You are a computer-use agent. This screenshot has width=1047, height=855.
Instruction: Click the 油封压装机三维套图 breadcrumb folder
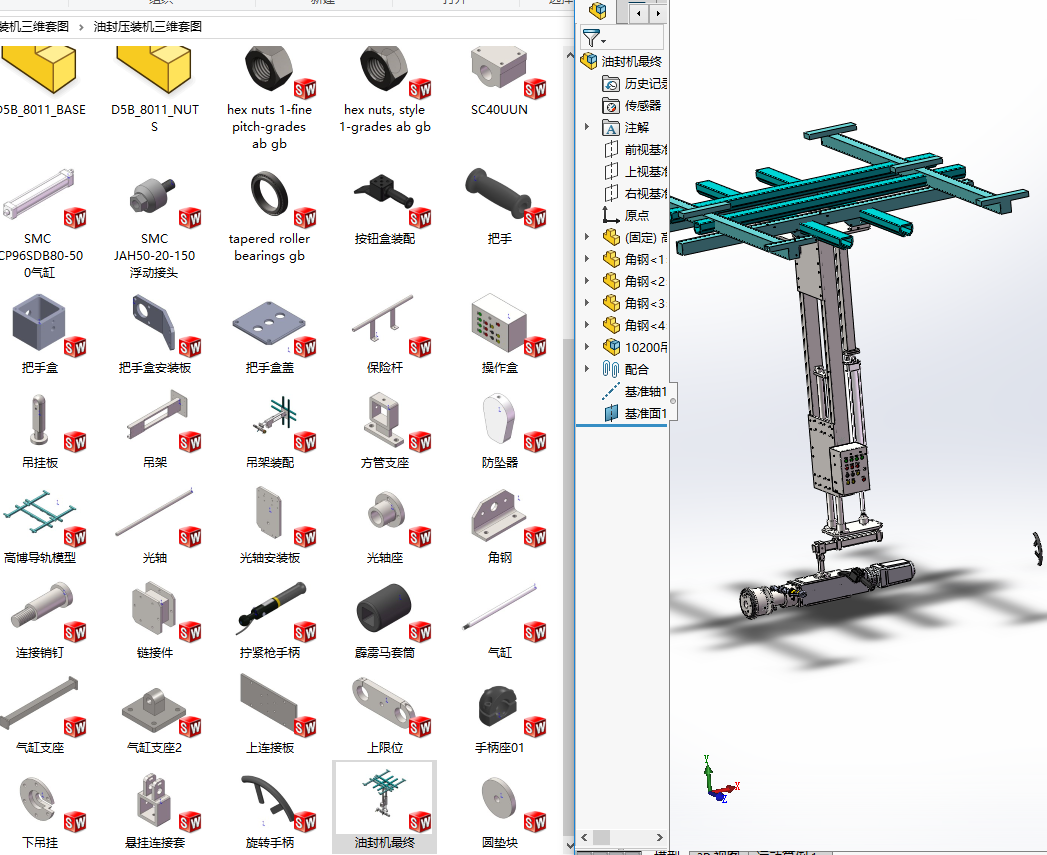click(148, 26)
